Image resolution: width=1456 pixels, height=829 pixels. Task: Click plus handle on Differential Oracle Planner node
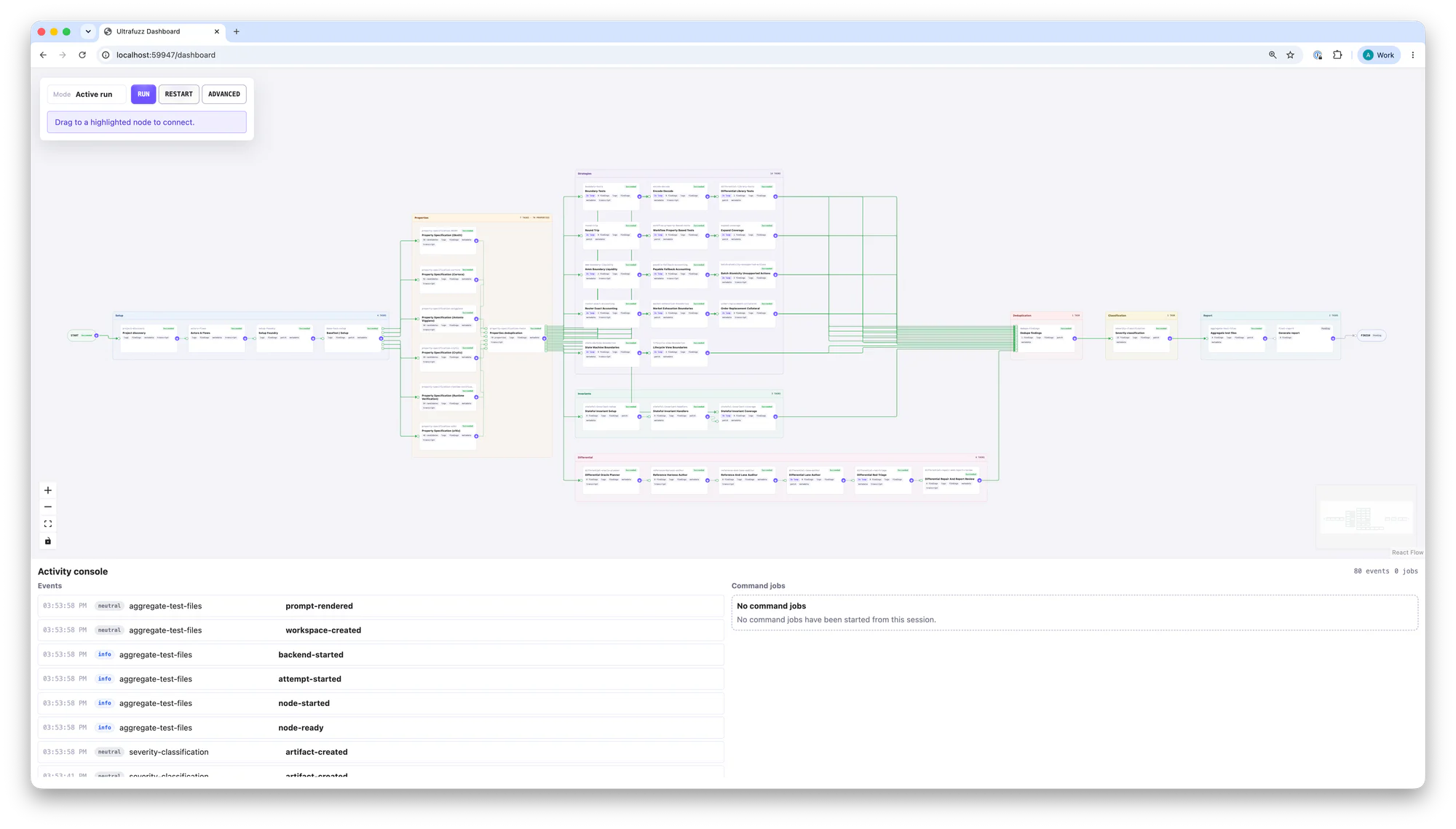[x=639, y=480]
